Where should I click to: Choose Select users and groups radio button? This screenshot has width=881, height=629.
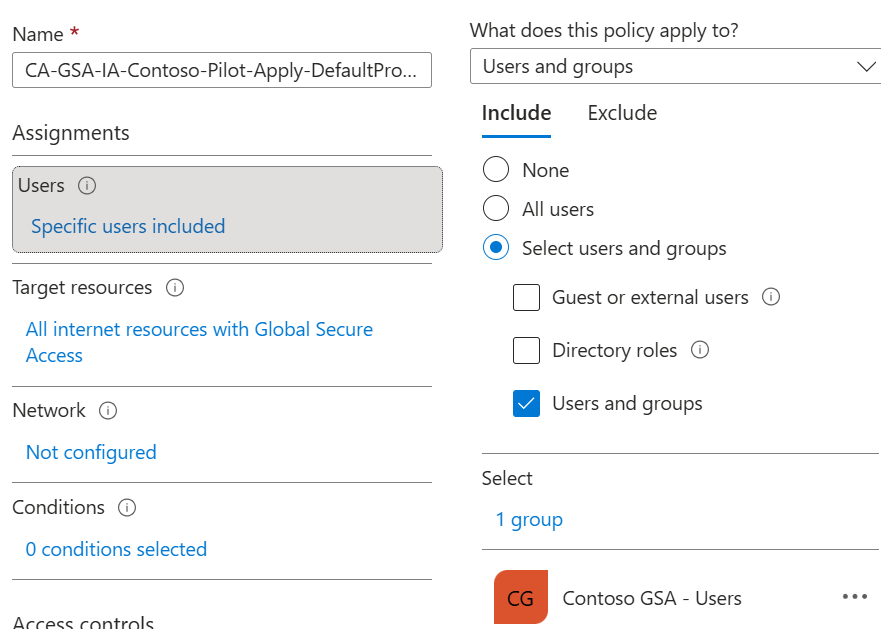(496, 247)
